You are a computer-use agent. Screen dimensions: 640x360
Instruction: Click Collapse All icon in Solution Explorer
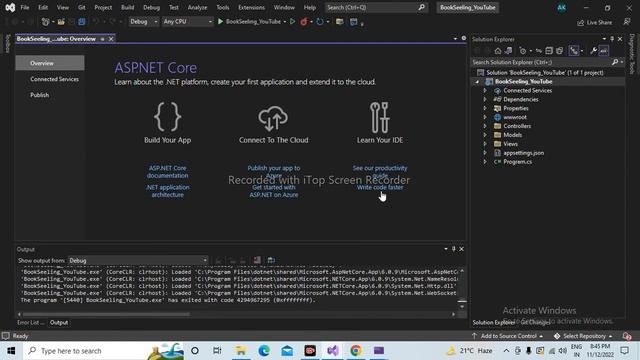[x=549, y=51]
